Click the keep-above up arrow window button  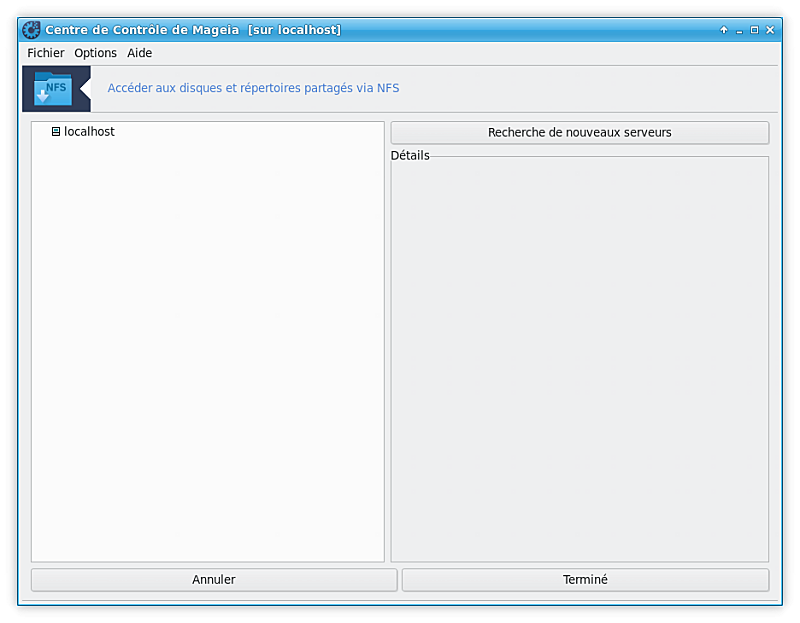click(724, 30)
